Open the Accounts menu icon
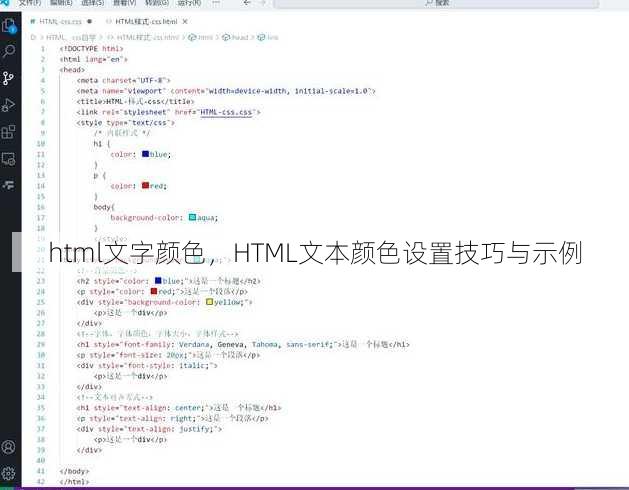This screenshot has width=629, height=490. click(x=8, y=447)
